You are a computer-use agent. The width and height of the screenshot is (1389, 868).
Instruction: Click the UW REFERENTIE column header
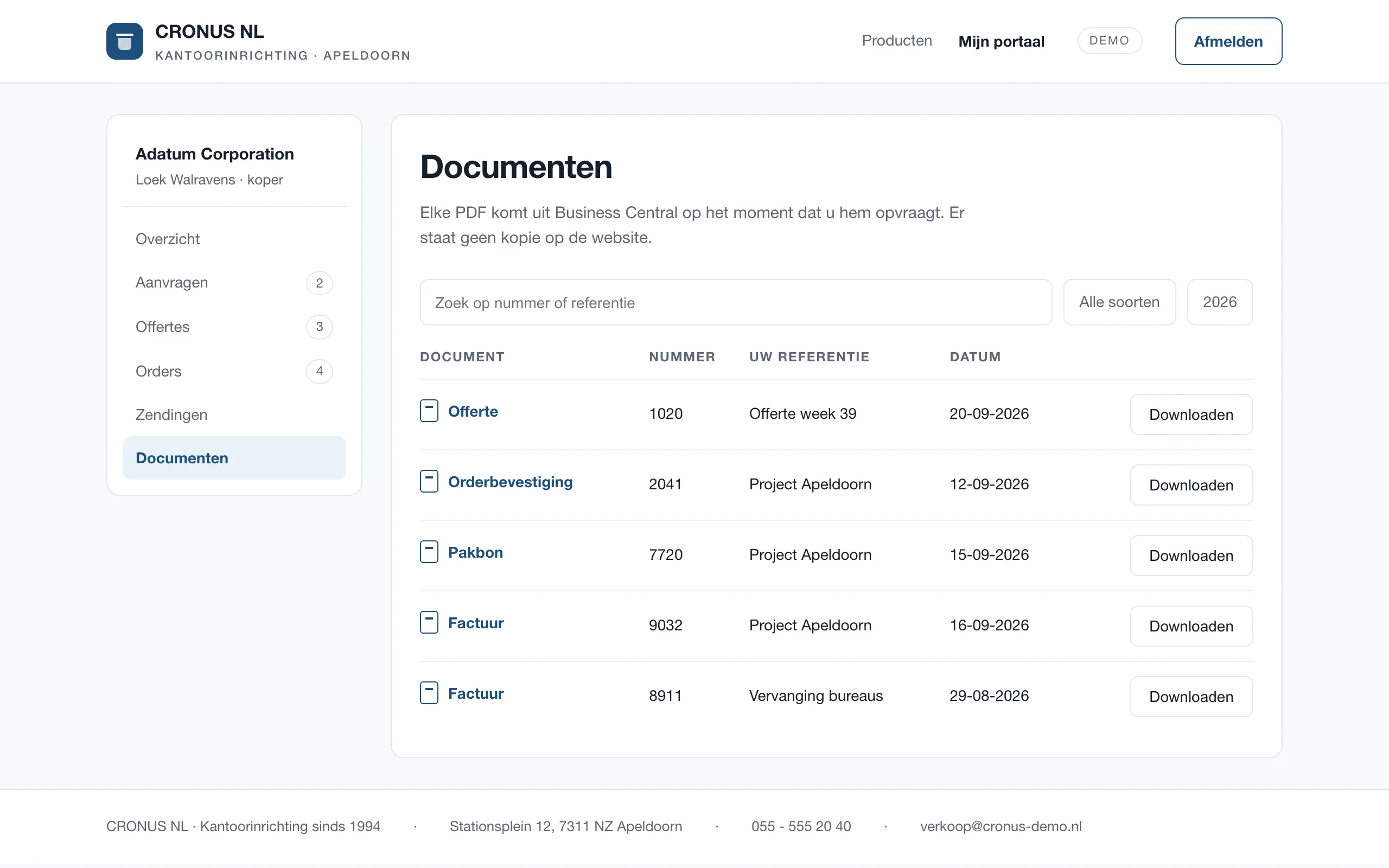click(810, 357)
